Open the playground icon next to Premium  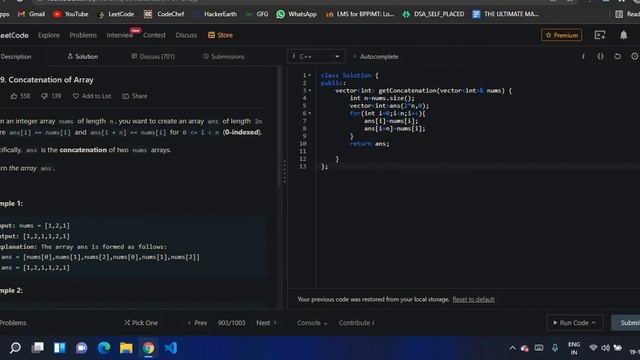click(x=600, y=35)
